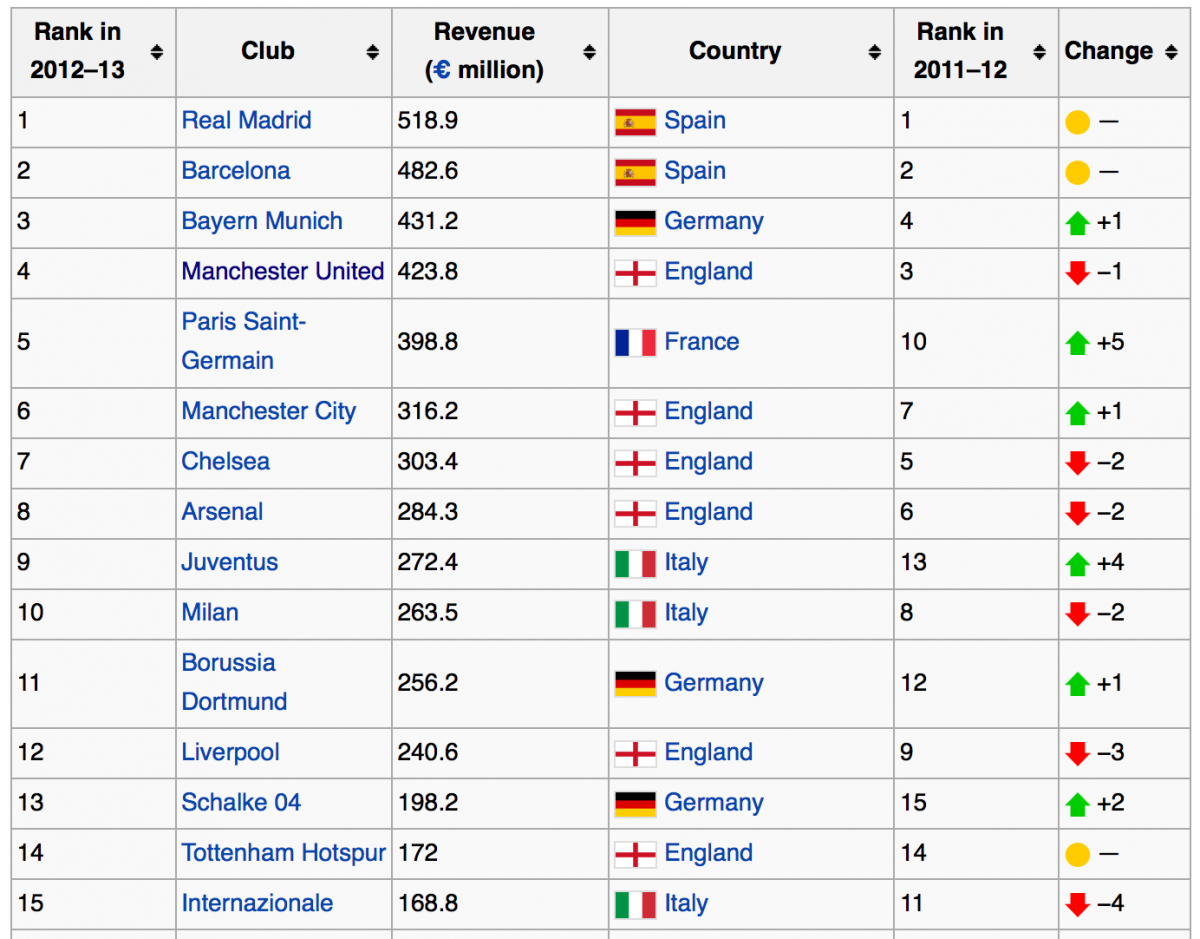Click the green up arrow for Paris Saint-Germain
1200x939 pixels.
pos(1077,343)
